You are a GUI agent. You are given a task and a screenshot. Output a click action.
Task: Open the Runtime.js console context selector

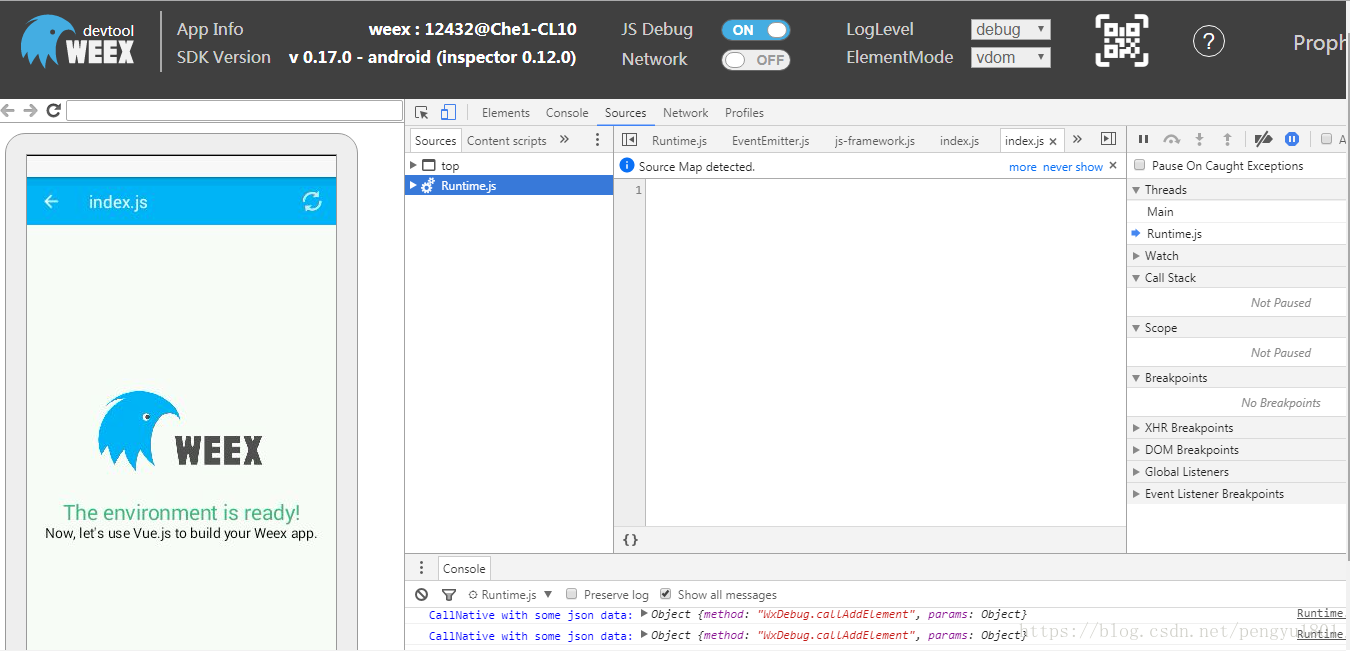click(510, 594)
